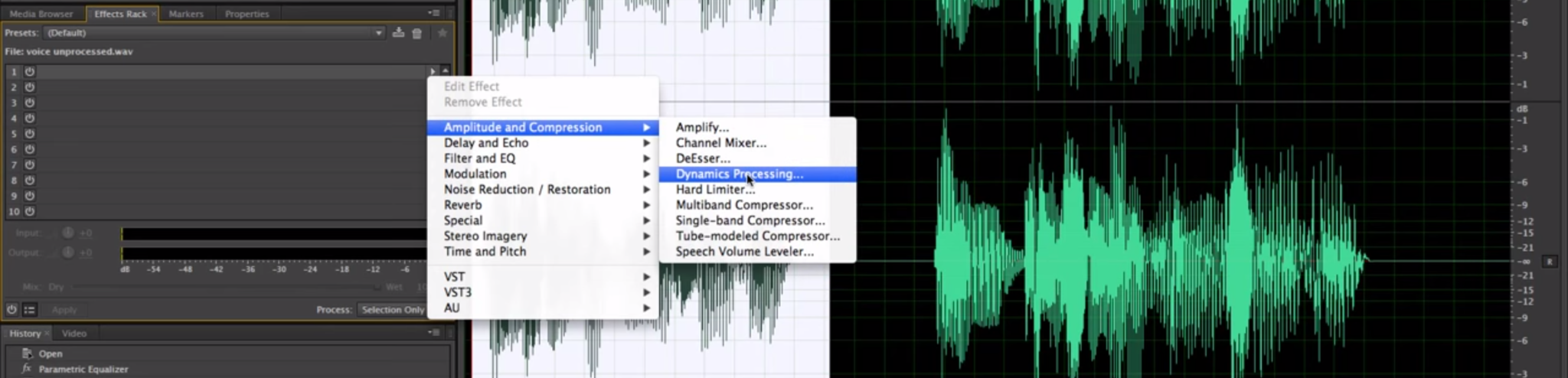Delete preset using the trash icon

417,33
